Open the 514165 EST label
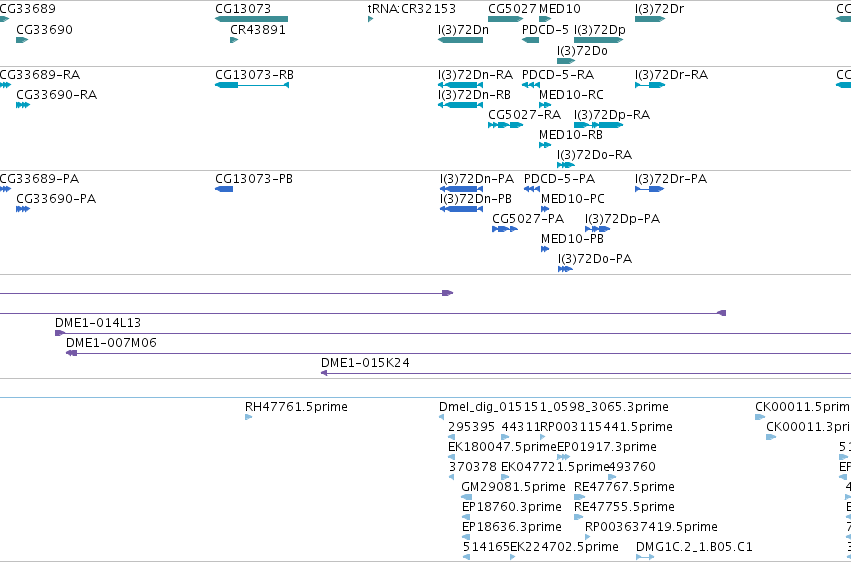The height and width of the screenshot is (562, 851). 486,547
